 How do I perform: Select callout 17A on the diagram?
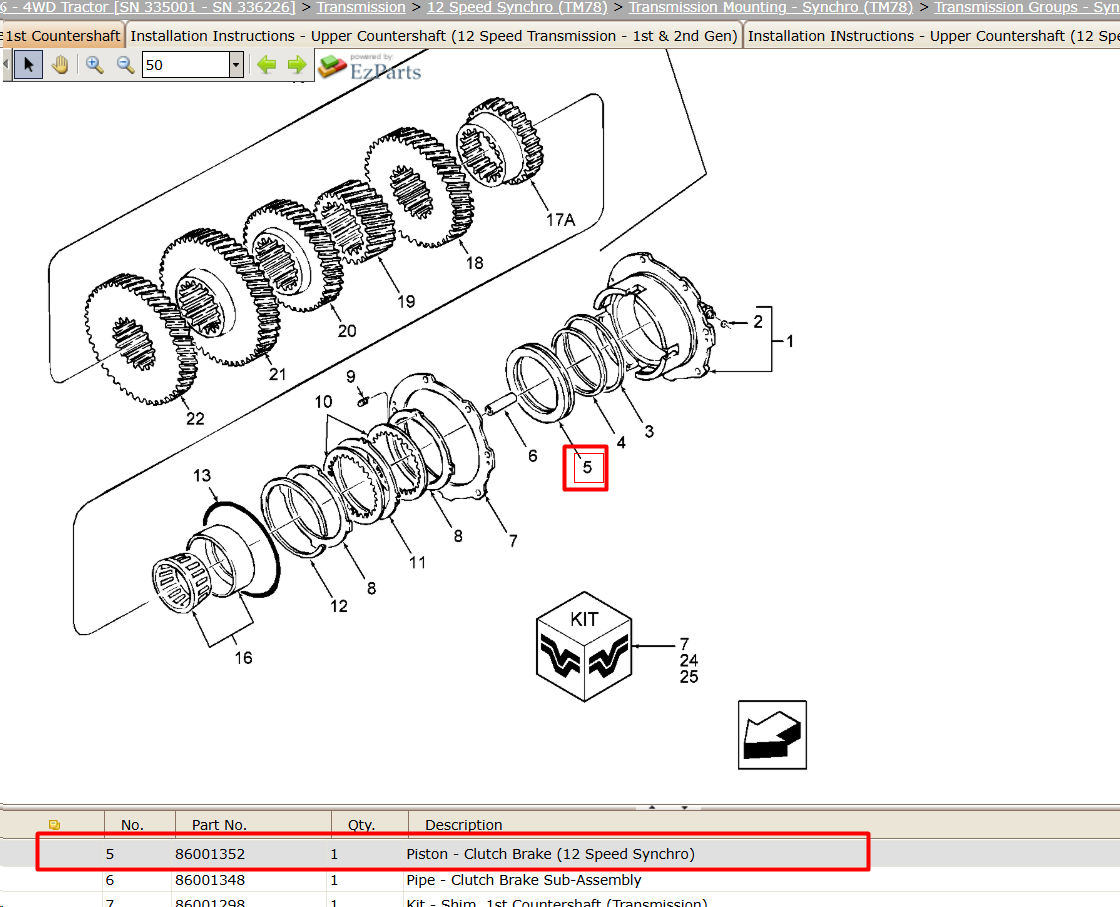click(561, 220)
